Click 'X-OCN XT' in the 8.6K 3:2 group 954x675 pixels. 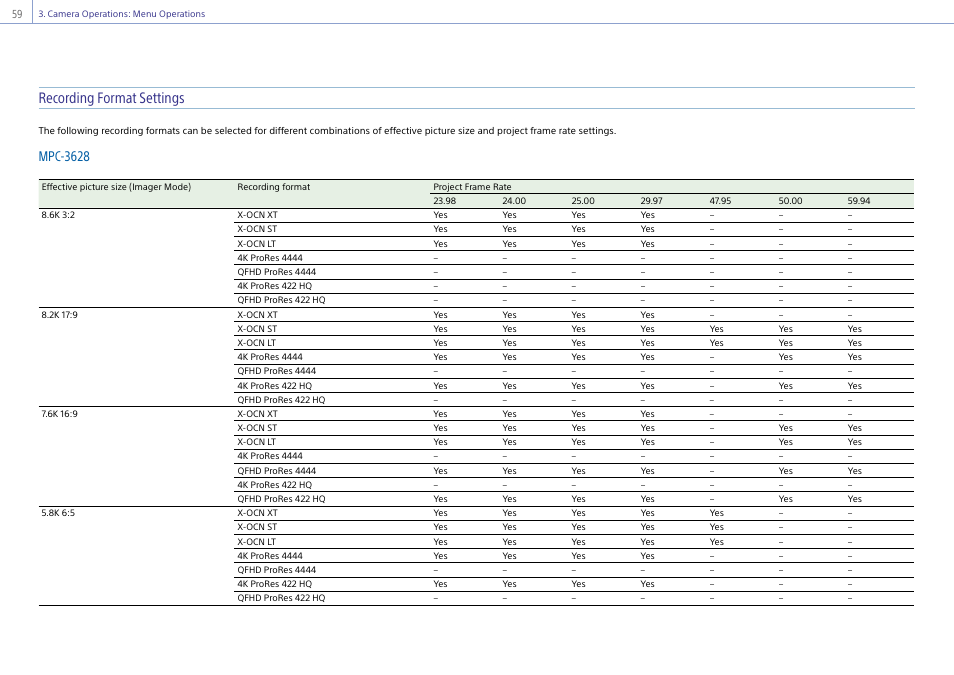click(257, 215)
